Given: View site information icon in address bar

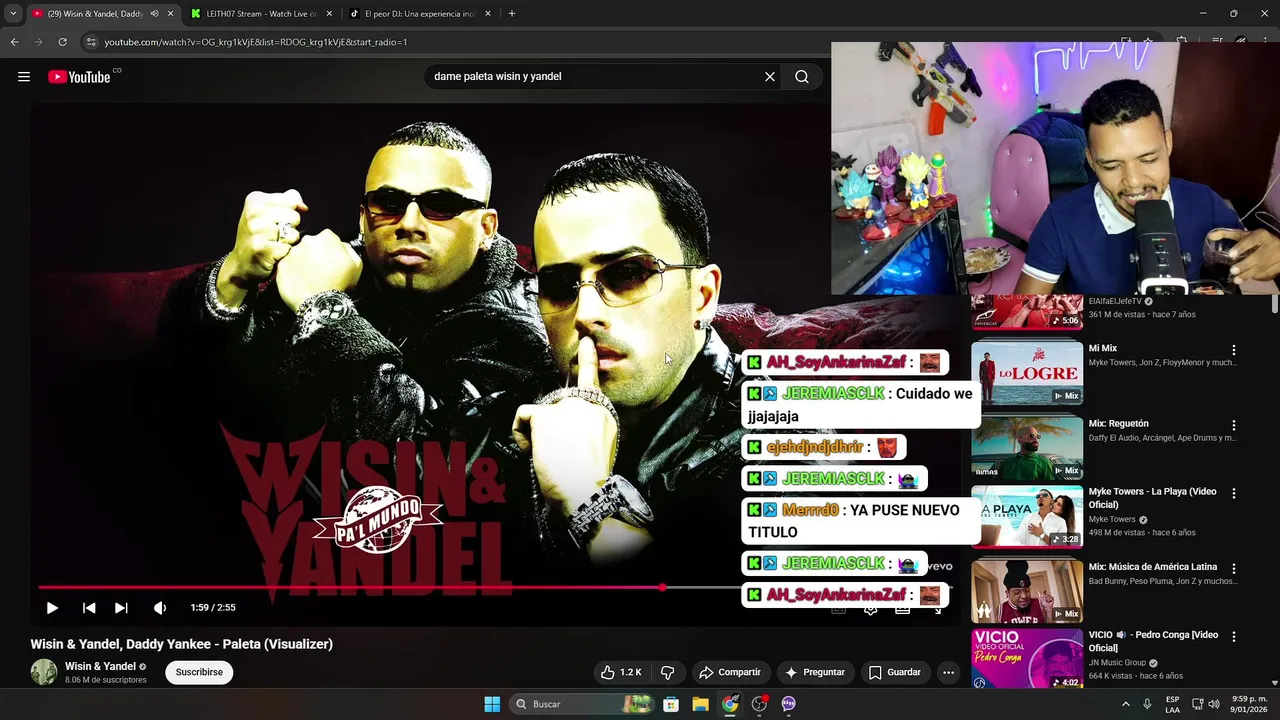Looking at the screenshot, I should click(x=91, y=42).
